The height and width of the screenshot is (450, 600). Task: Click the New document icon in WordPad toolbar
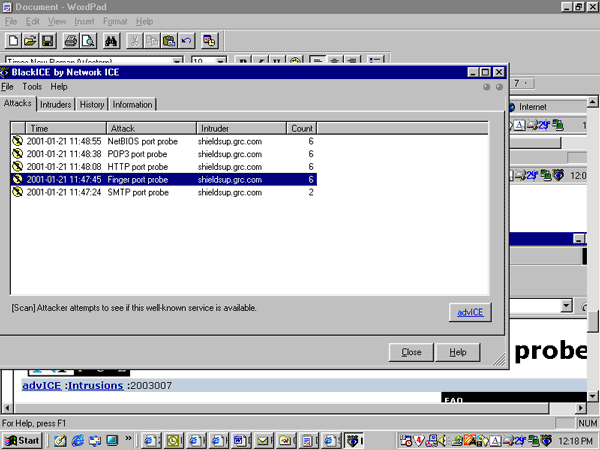(13, 41)
